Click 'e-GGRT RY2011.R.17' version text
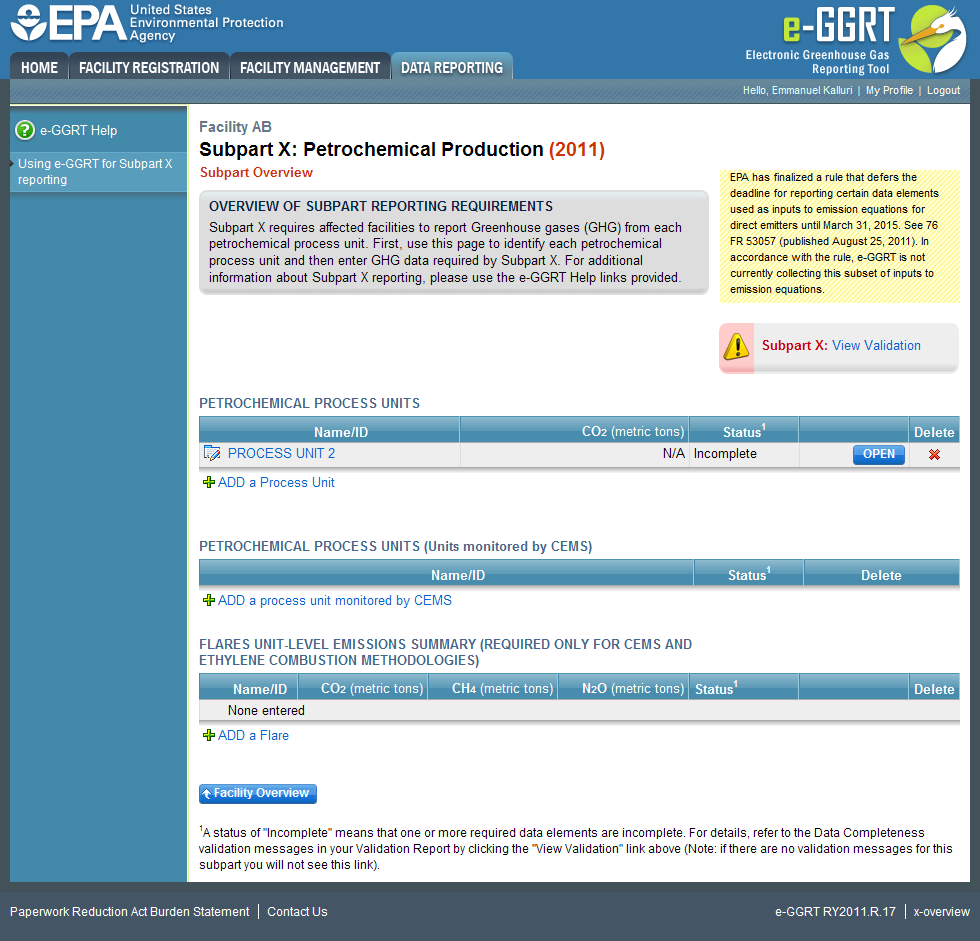 click(x=836, y=912)
